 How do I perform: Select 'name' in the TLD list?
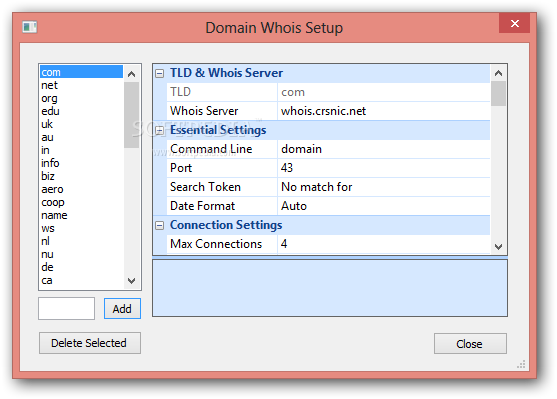pos(81,215)
